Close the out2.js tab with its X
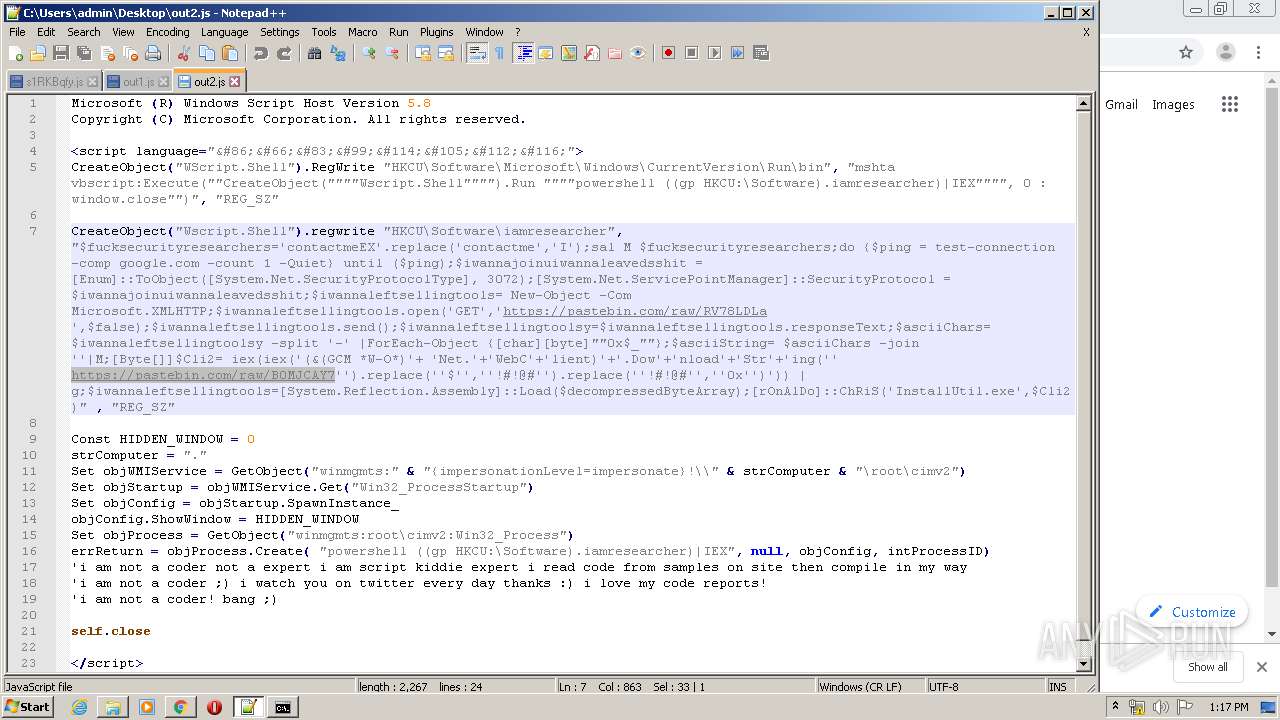The width and height of the screenshot is (1280, 720). pos(235,82)
